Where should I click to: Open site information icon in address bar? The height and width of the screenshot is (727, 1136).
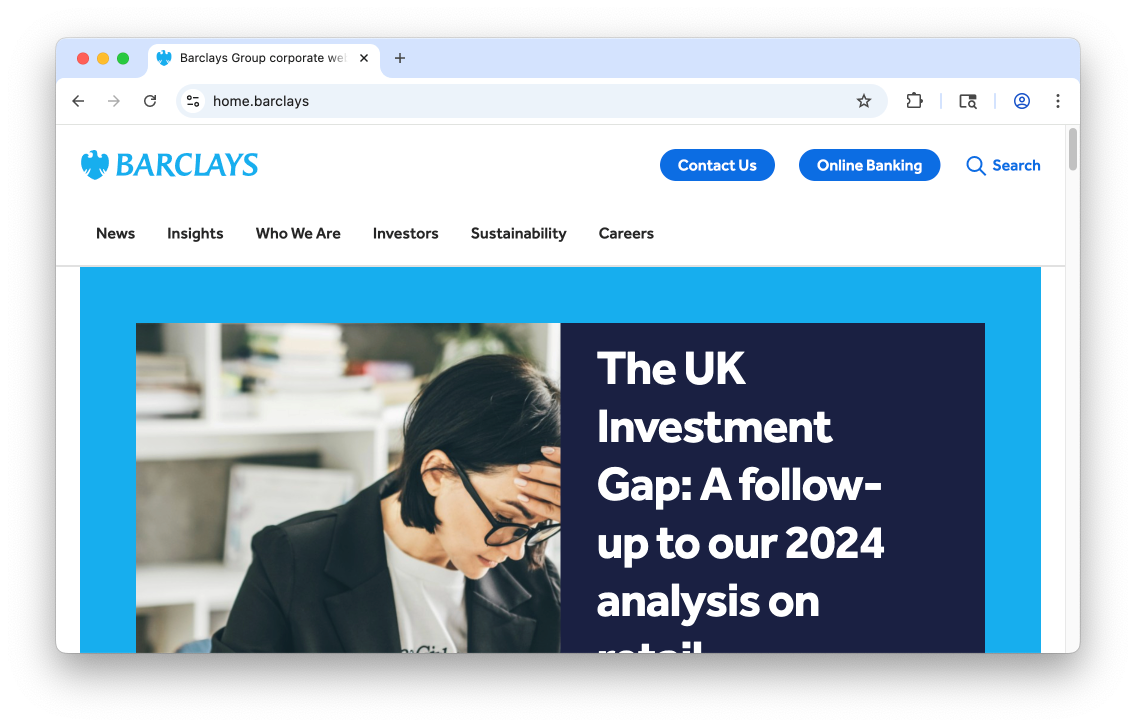click(193, 101)
